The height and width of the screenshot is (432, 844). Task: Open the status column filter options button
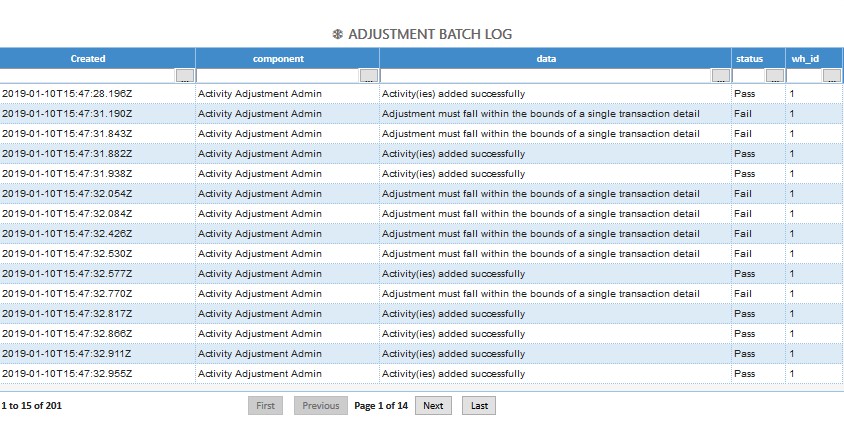(774, 76)
